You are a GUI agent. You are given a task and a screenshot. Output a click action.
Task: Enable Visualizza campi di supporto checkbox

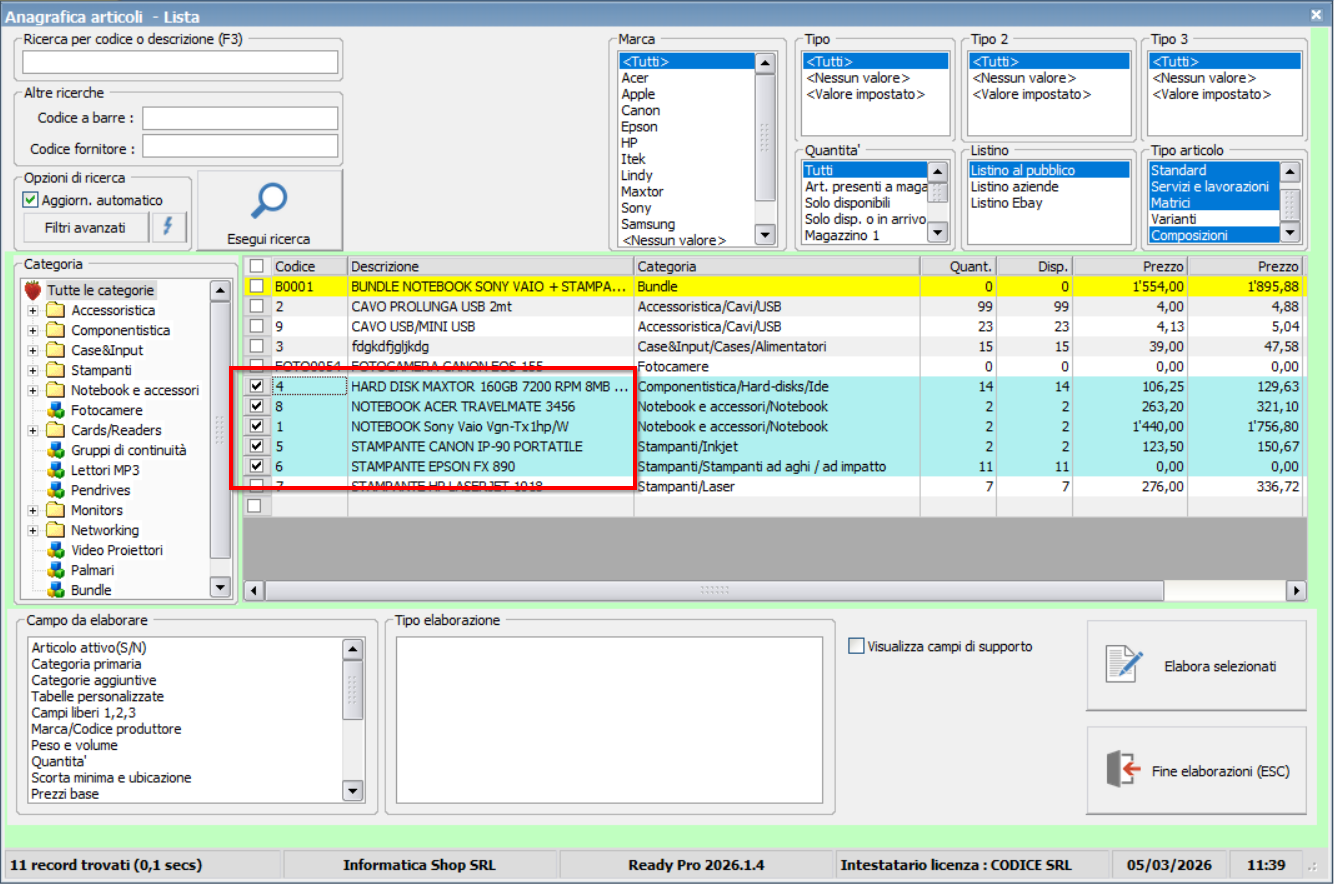856,646
